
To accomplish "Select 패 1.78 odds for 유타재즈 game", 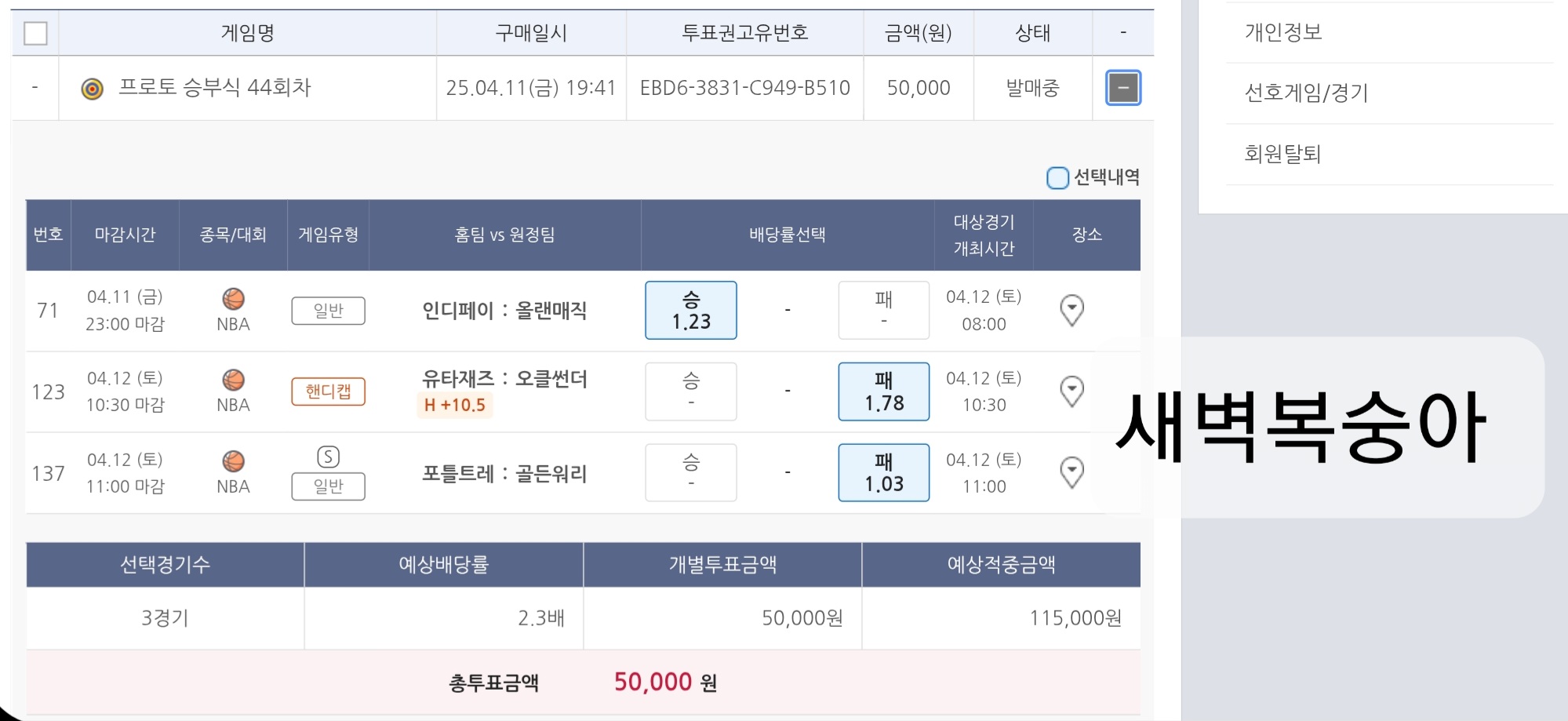I will click(x=883, y=391).
